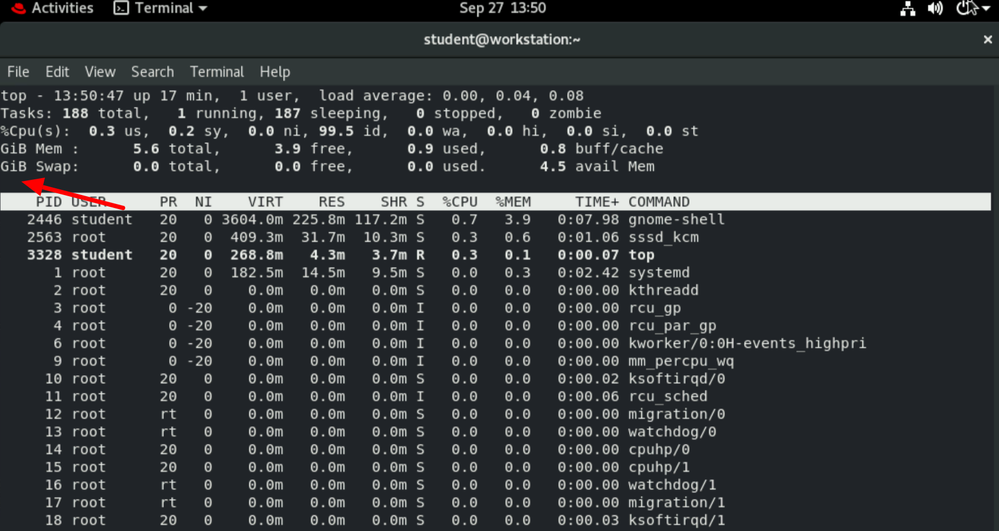Open the Help menu
Image resolution: width=999 pixels, height=531 pixels.
coord(275,72)
